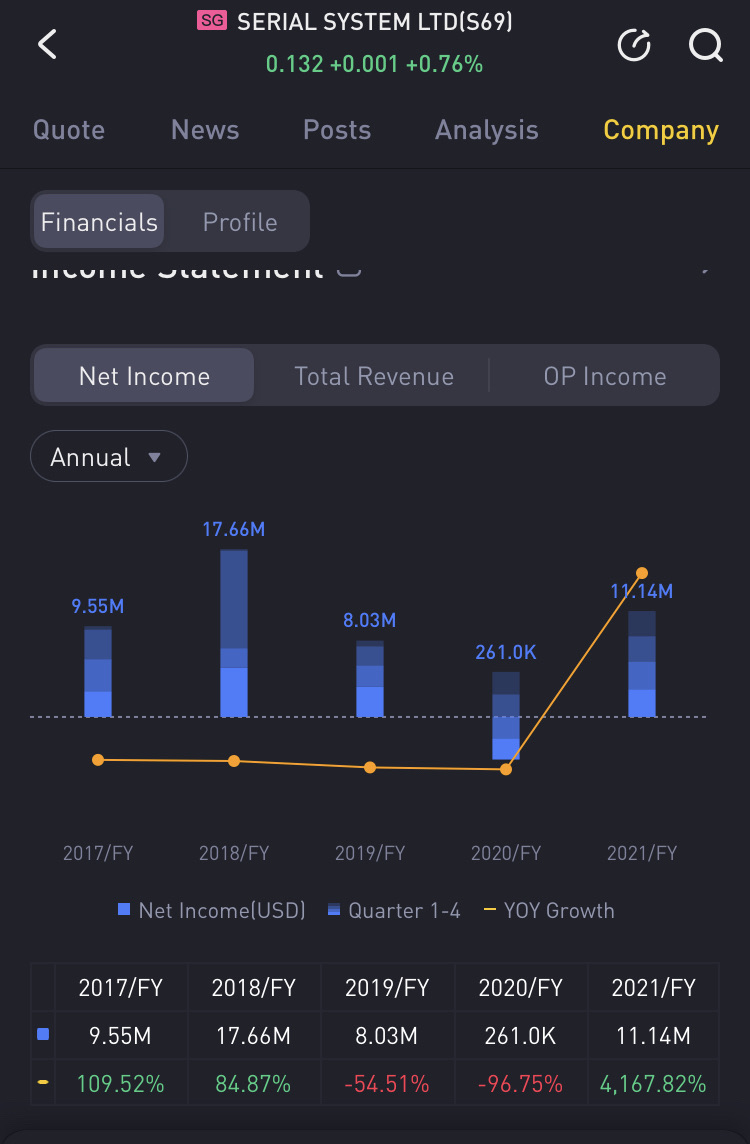
Task: Select the Financials segment
Action: click(98, 222)
